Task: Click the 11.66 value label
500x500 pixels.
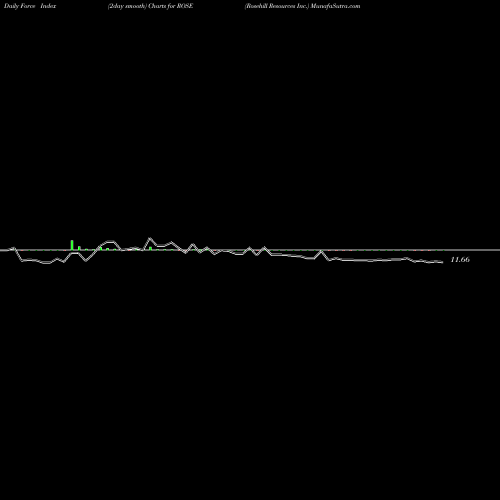Action: (x=460, y=259)
